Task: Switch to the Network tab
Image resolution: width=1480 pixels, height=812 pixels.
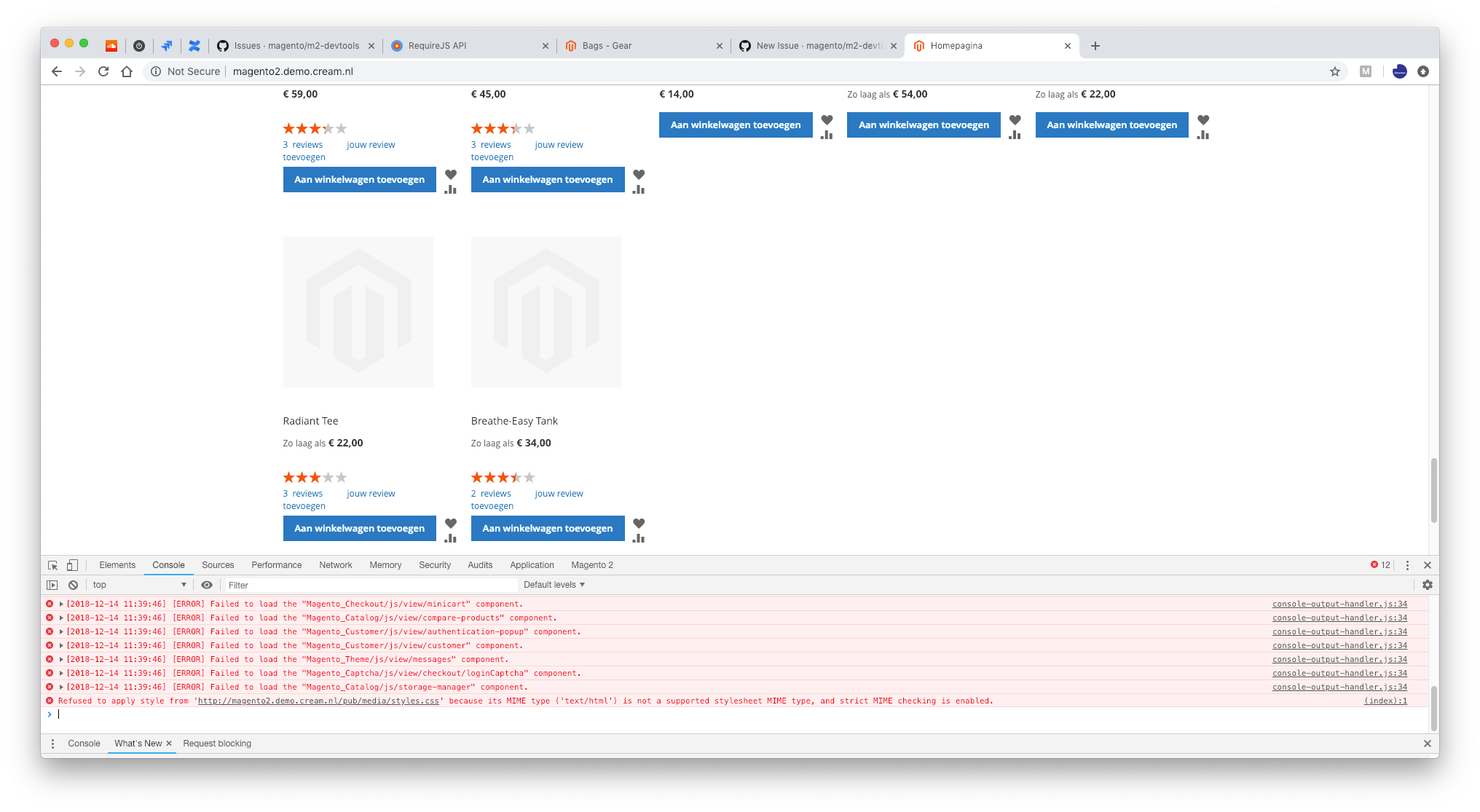Action: click(x=335, y=564)
